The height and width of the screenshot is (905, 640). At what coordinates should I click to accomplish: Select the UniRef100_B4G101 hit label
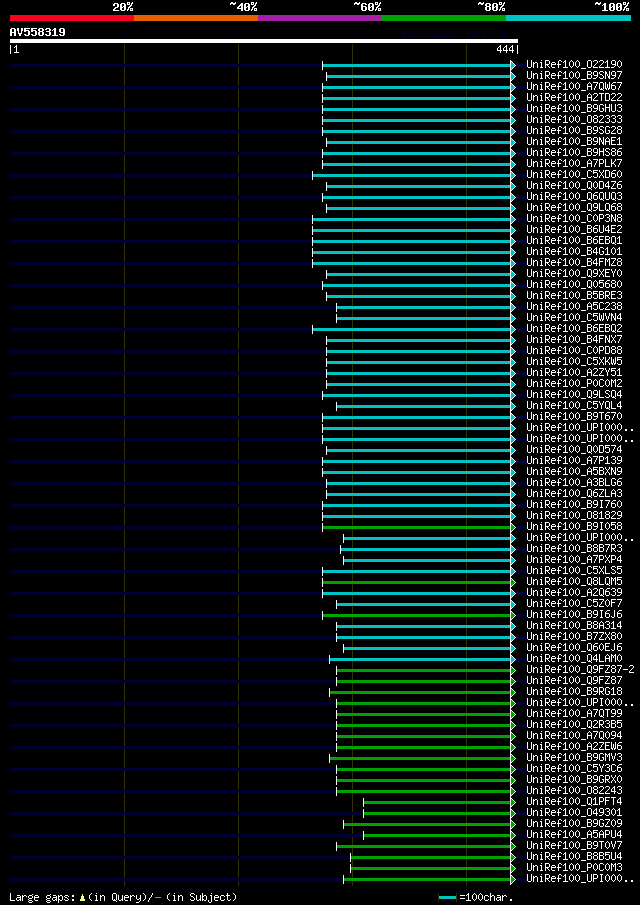coord(574,251)
